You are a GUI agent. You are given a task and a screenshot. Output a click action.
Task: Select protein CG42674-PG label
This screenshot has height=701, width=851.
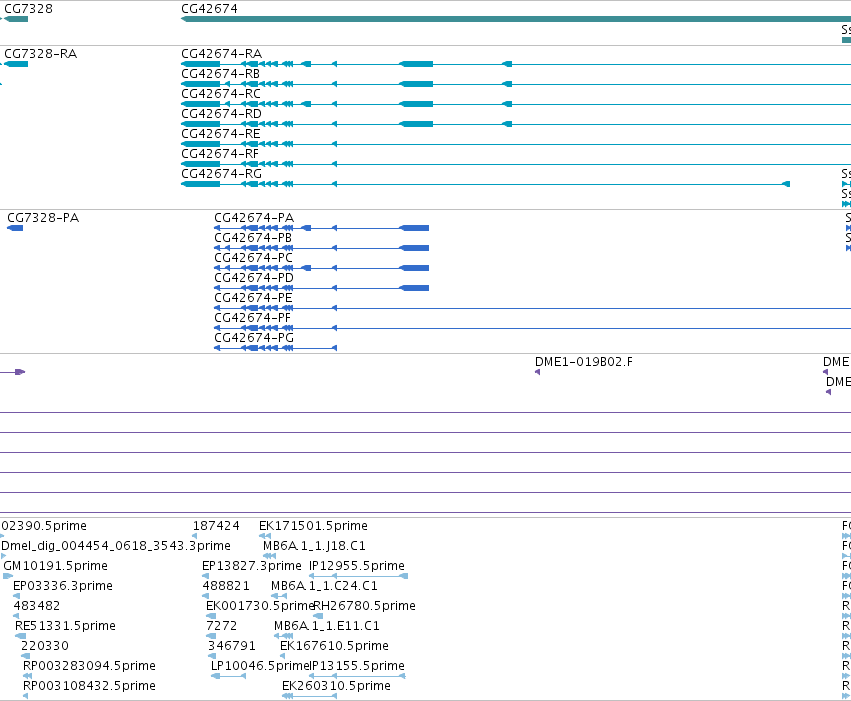click(254, 338)
